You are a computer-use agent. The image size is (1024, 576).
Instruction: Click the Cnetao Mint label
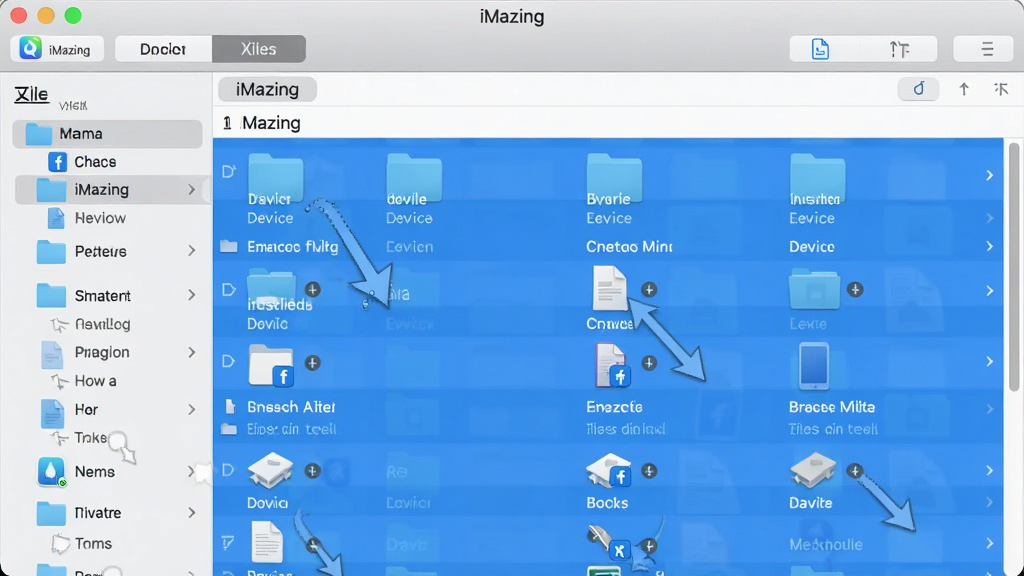pyautogui.click(x=630, y=247)
